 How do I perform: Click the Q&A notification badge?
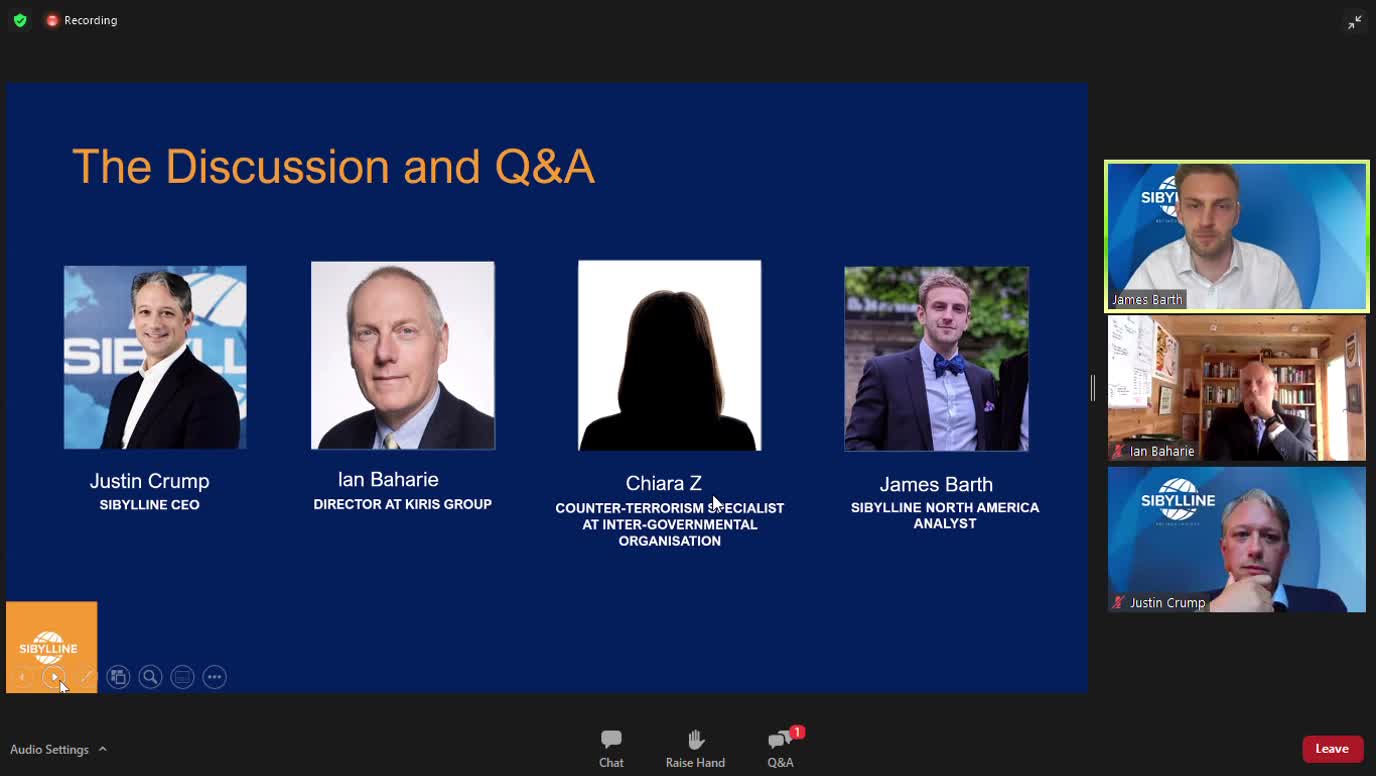(x=797, y=733)
